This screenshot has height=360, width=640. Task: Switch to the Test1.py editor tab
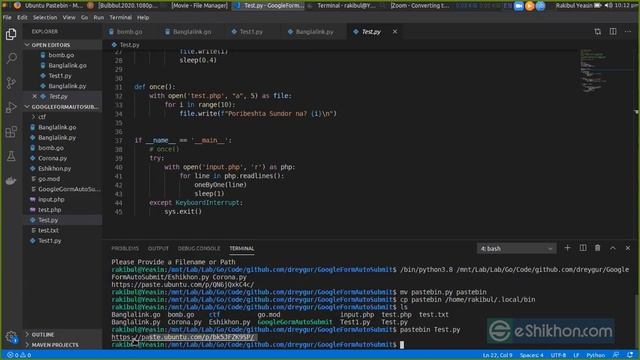(x=251, y=32)
